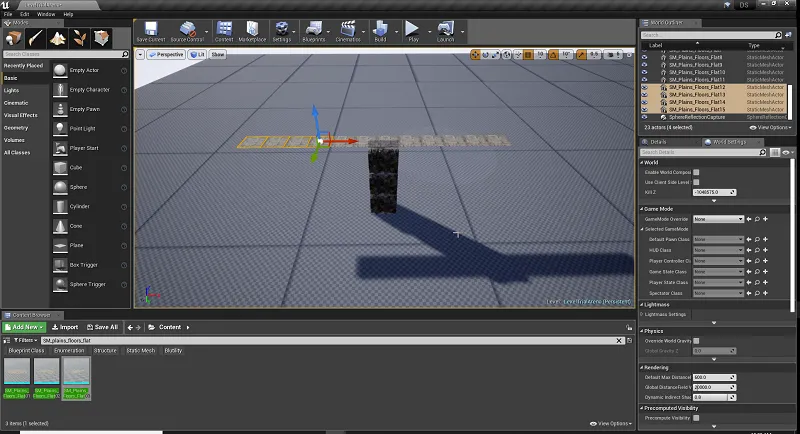
Task: Enable World Composition checkbox
Action: (696, 172)
